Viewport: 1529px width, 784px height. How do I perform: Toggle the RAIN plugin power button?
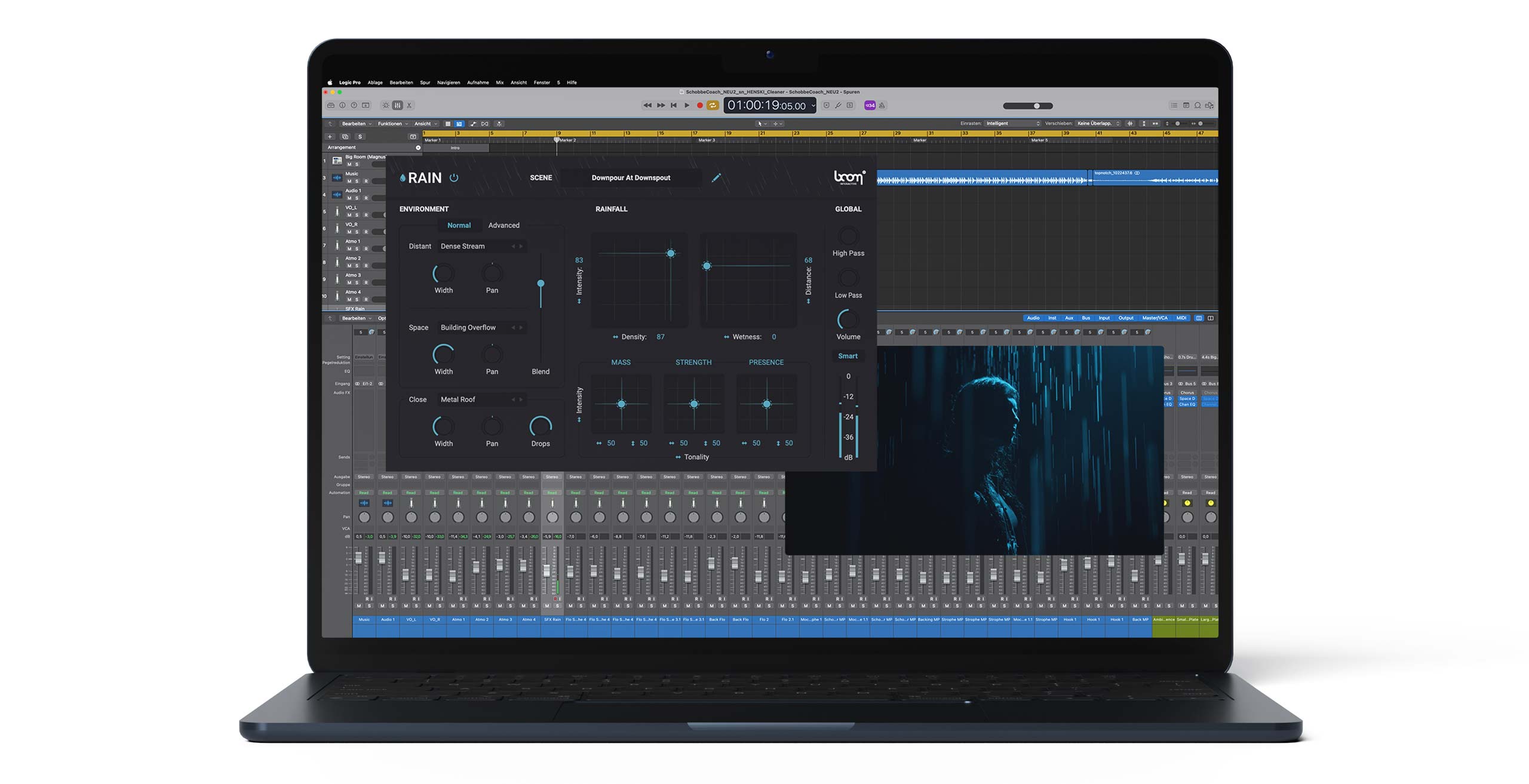[454, 177]
